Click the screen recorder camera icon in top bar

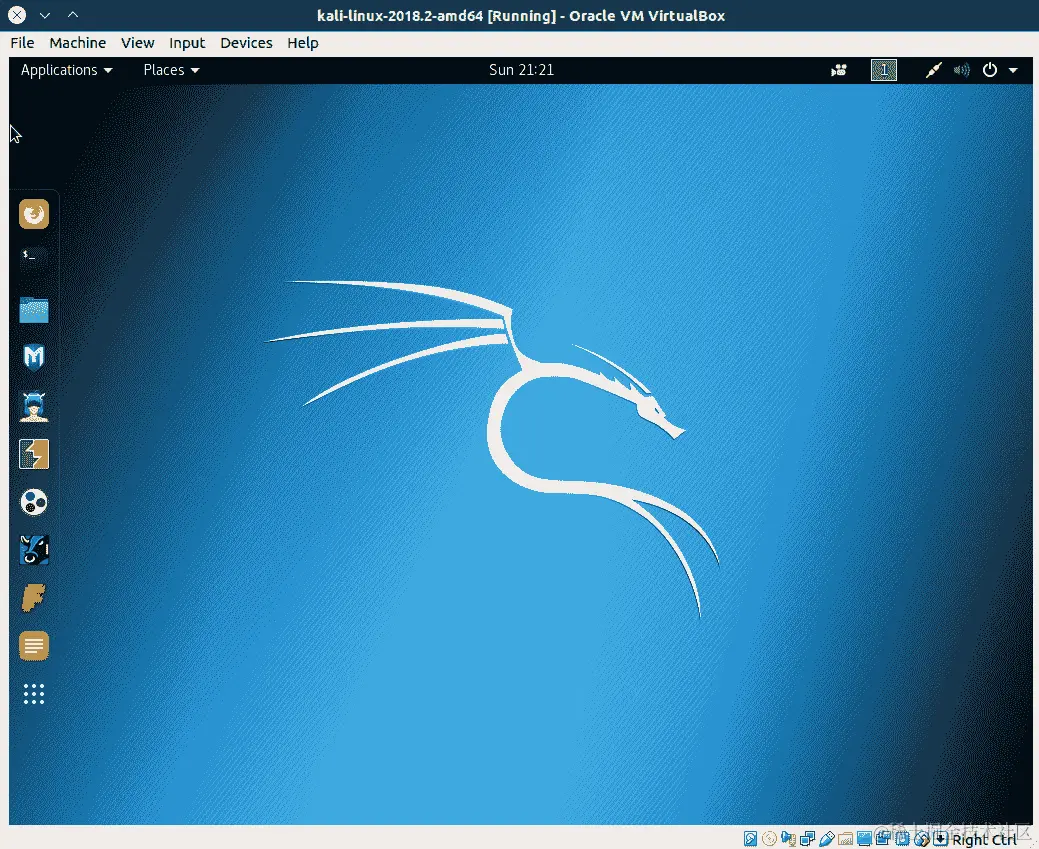point(839,70)
